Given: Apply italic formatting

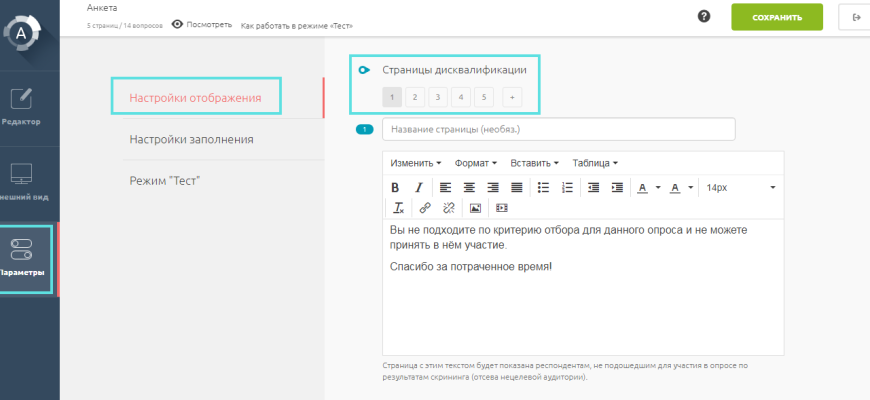Looking at the screenshot, I should coord(418,187).
